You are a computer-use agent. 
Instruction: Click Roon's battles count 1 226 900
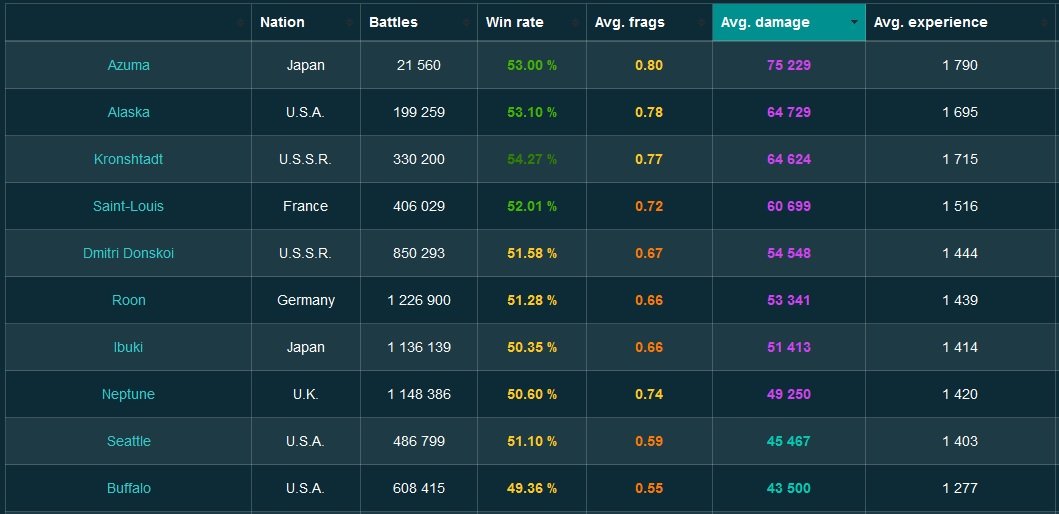419,300
